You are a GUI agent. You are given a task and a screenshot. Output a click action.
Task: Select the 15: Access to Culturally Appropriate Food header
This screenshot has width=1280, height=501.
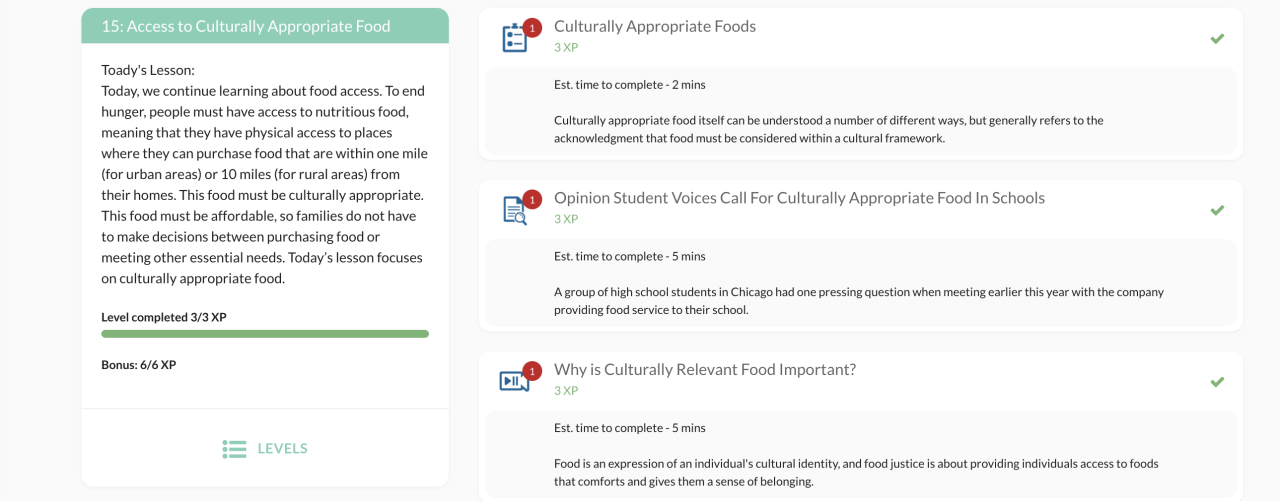(x=246, y=26)
